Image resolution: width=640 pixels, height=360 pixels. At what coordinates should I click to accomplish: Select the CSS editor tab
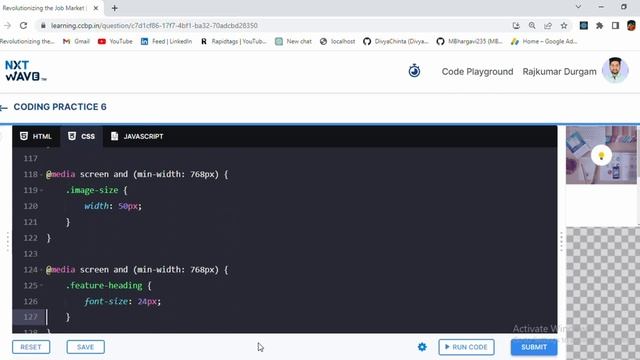click(x=81, y=136)
